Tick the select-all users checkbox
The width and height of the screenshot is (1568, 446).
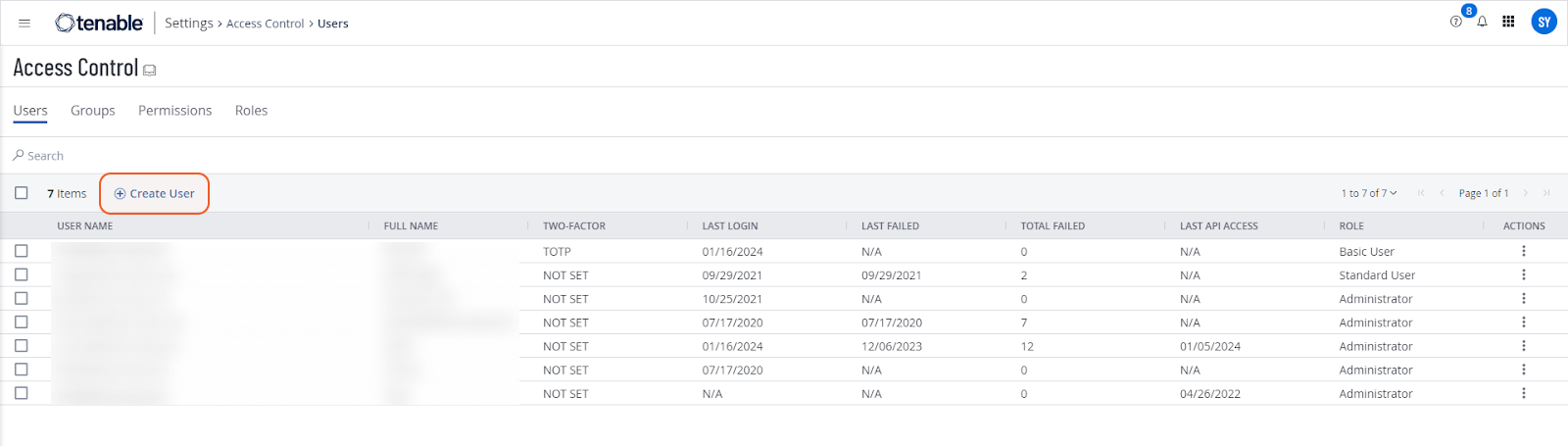(22, 193)
